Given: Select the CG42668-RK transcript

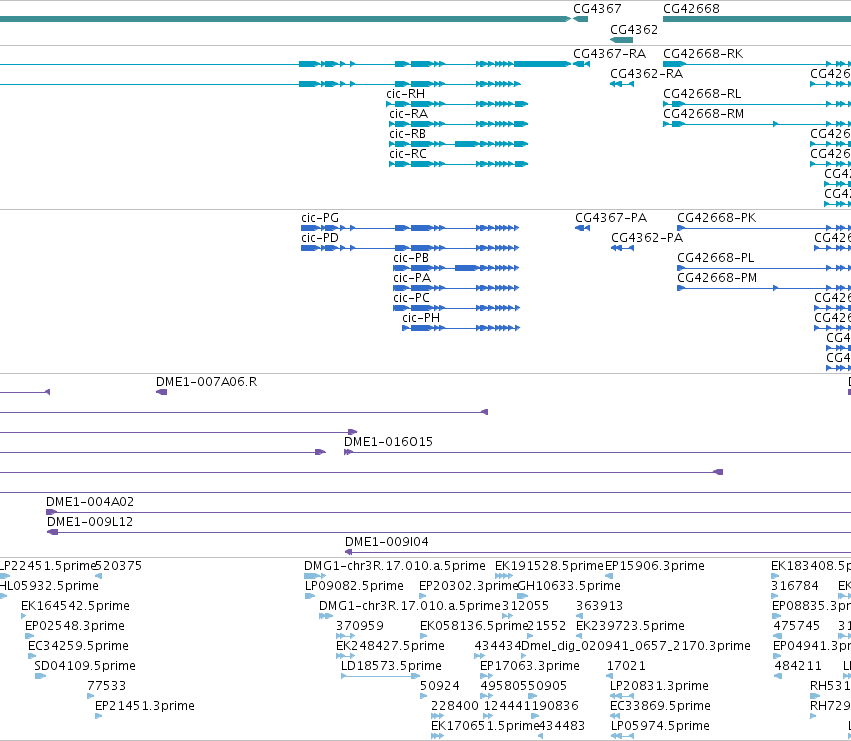Looking at the screenshot, I should point(757,64).
